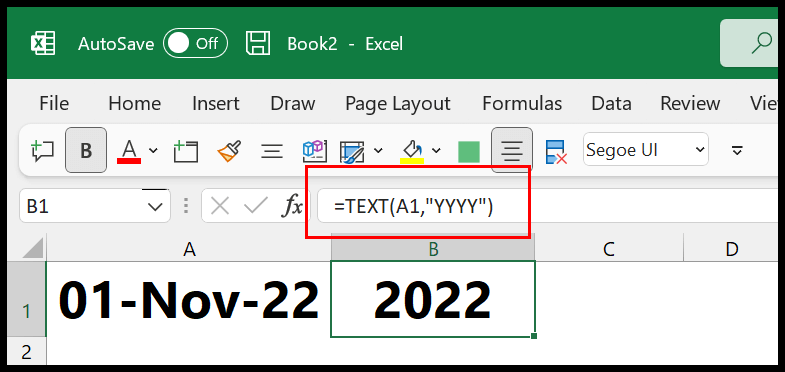
Task: Apply yellow fill color bucket
Action: pyautogui.click(x=412, y=151)
